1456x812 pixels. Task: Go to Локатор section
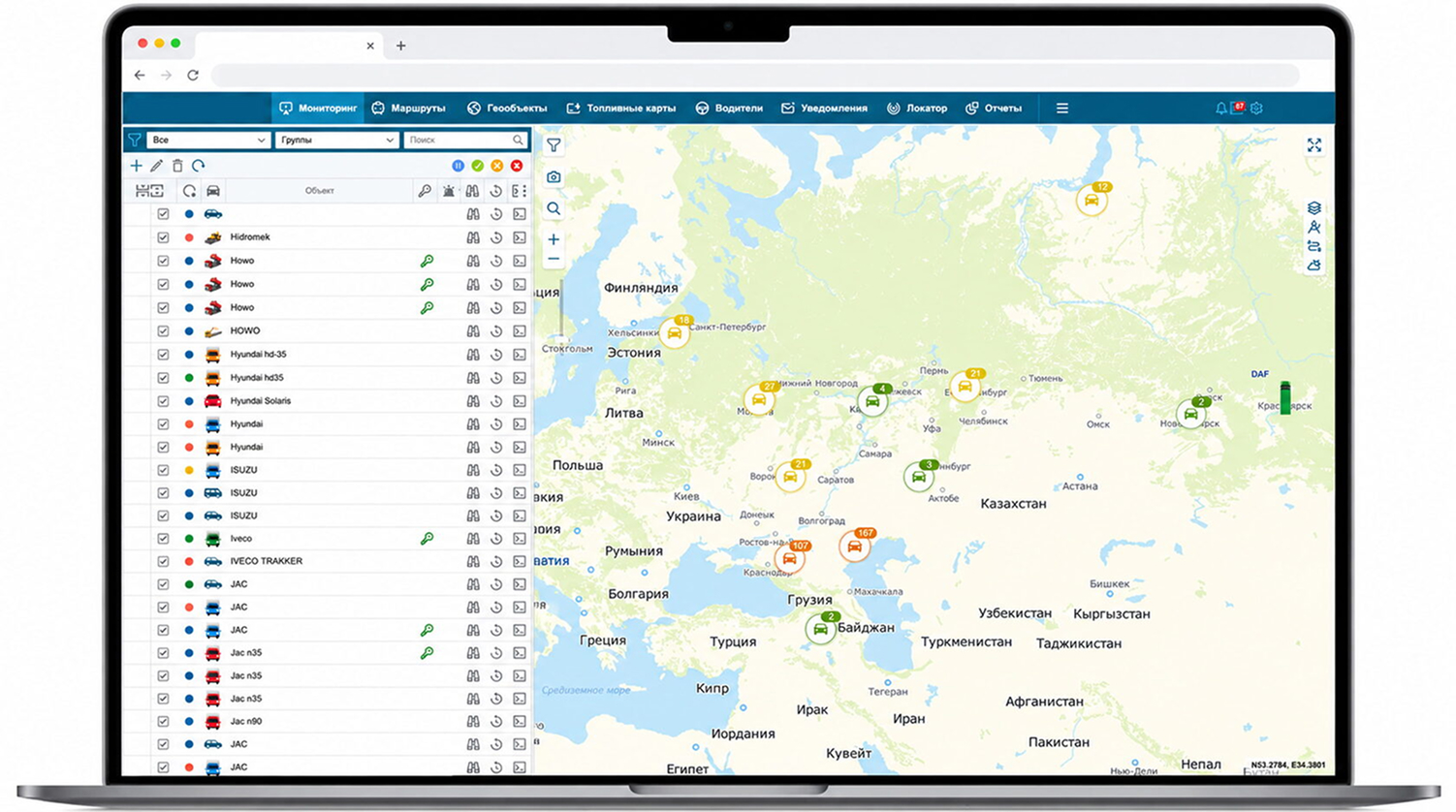click(x=917, y=109)
